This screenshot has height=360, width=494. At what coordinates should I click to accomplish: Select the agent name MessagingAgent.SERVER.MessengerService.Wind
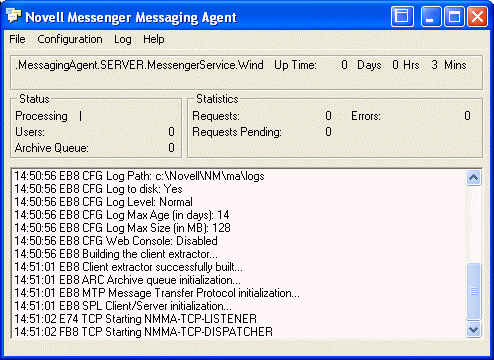click(x=139, y=65)
